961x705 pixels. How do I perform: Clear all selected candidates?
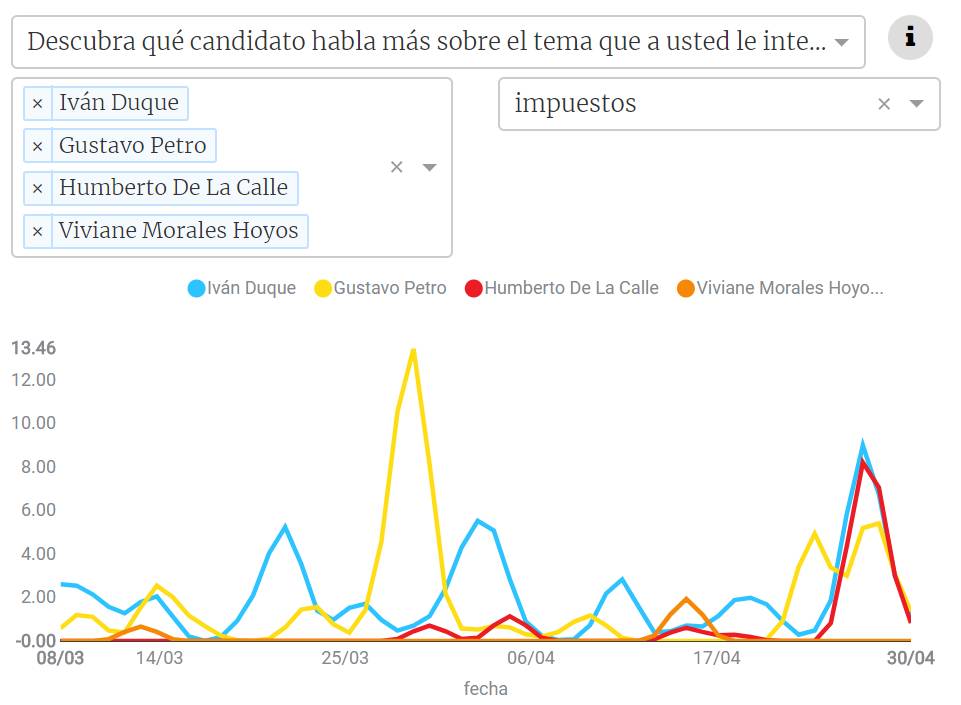click(x=396, y=167)
